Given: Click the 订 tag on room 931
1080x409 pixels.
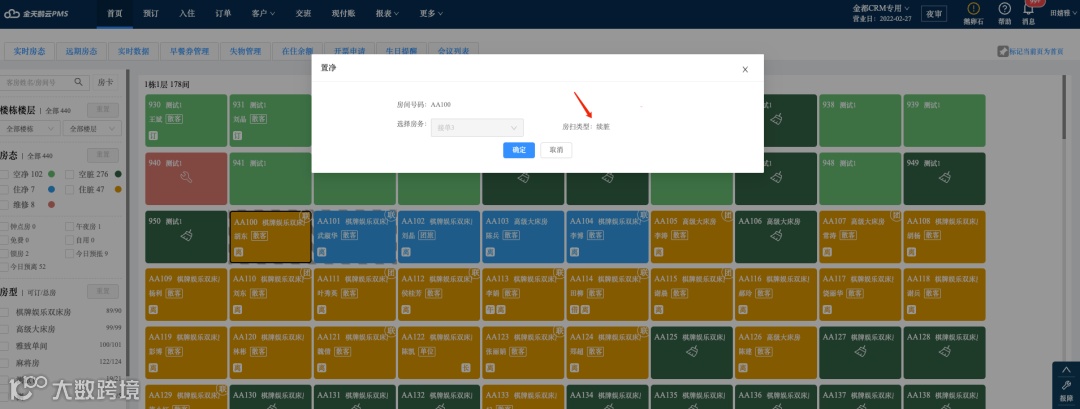Looking at the screenshot, I should click(x=238, y=136).
